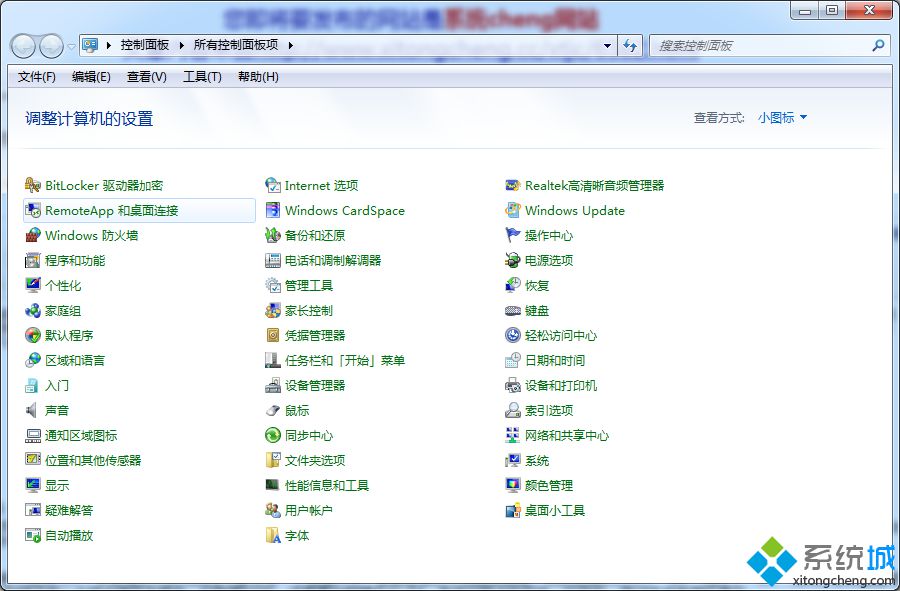The width and height of the screenshot is (900, 591).
Task: Click the 通知区域图标 icon
Action: coord(33,436)
